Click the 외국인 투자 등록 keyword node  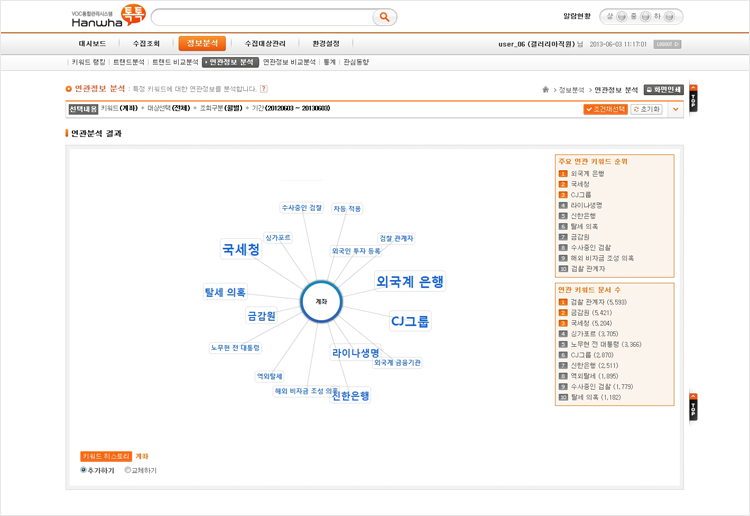click(356, 251)
